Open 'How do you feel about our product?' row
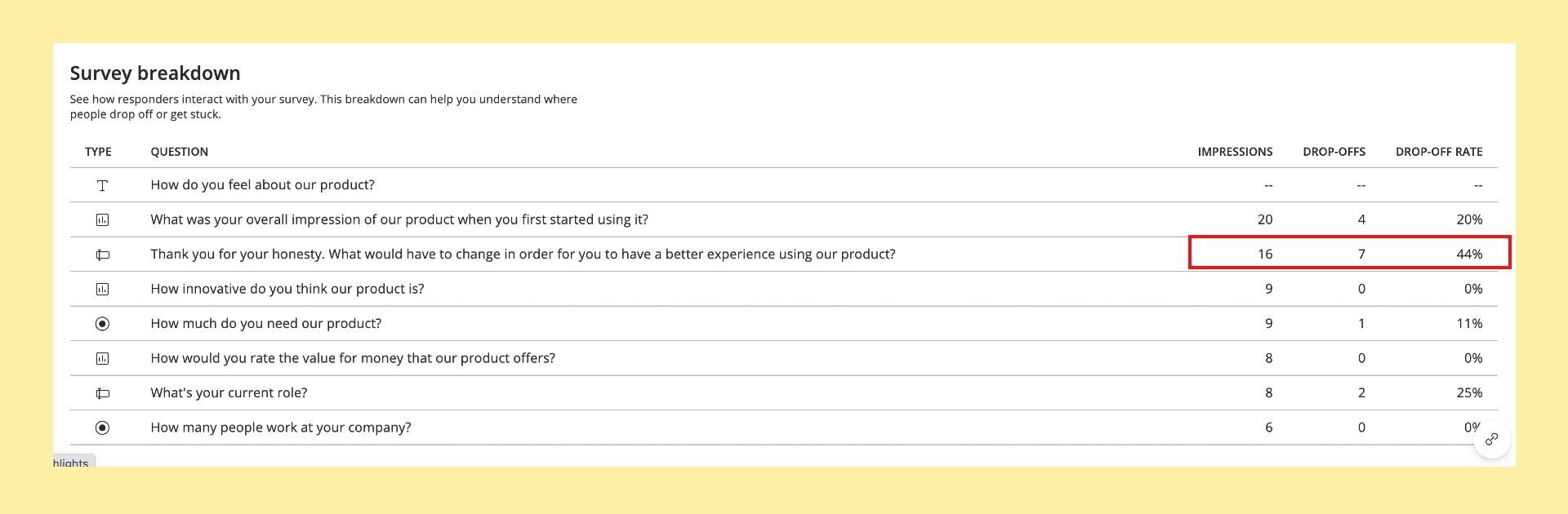This screenshot has height=514, width=1568. [783, 185]
